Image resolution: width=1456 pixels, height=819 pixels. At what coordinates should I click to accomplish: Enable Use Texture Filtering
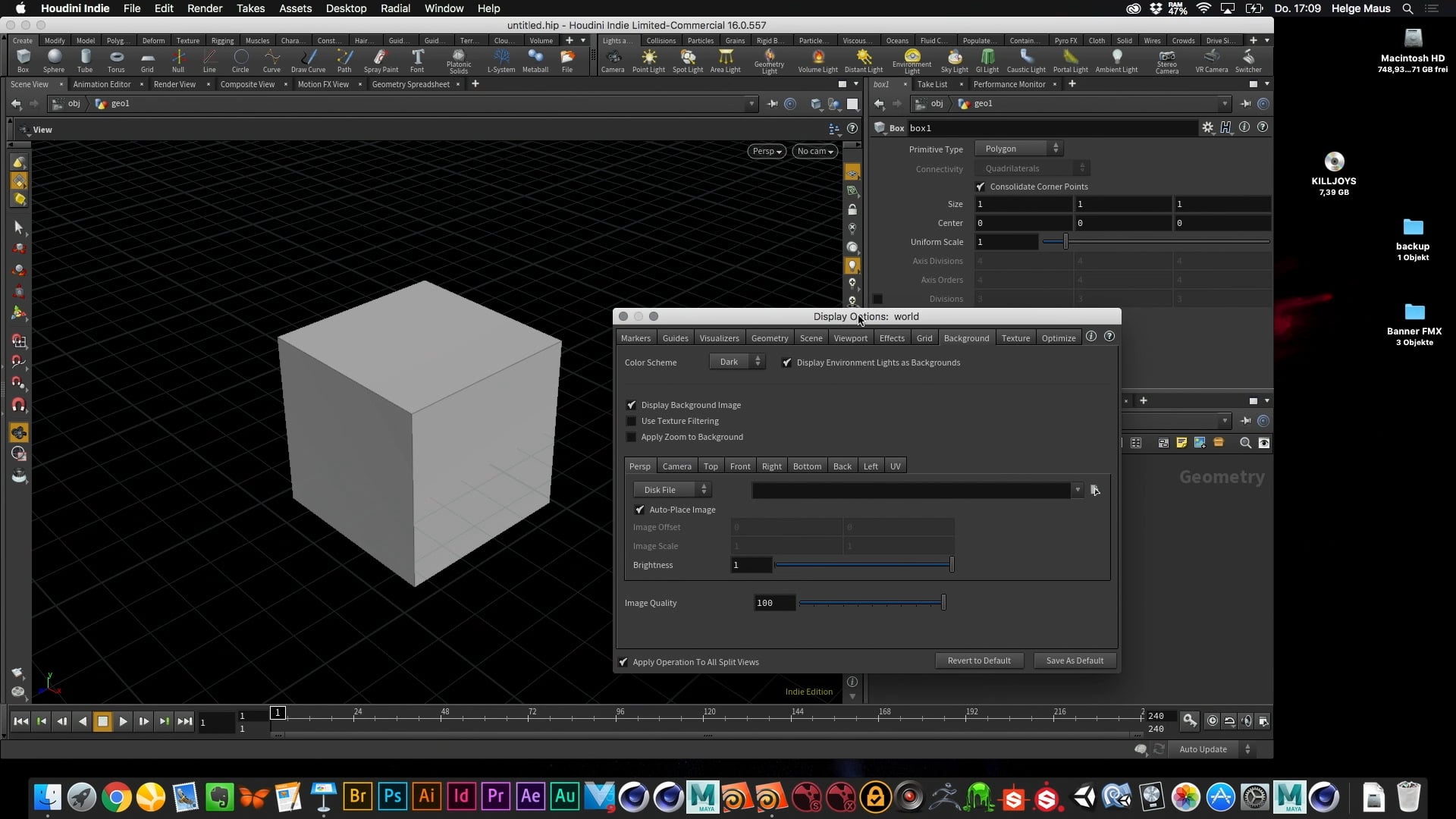(x=631, y=421)
